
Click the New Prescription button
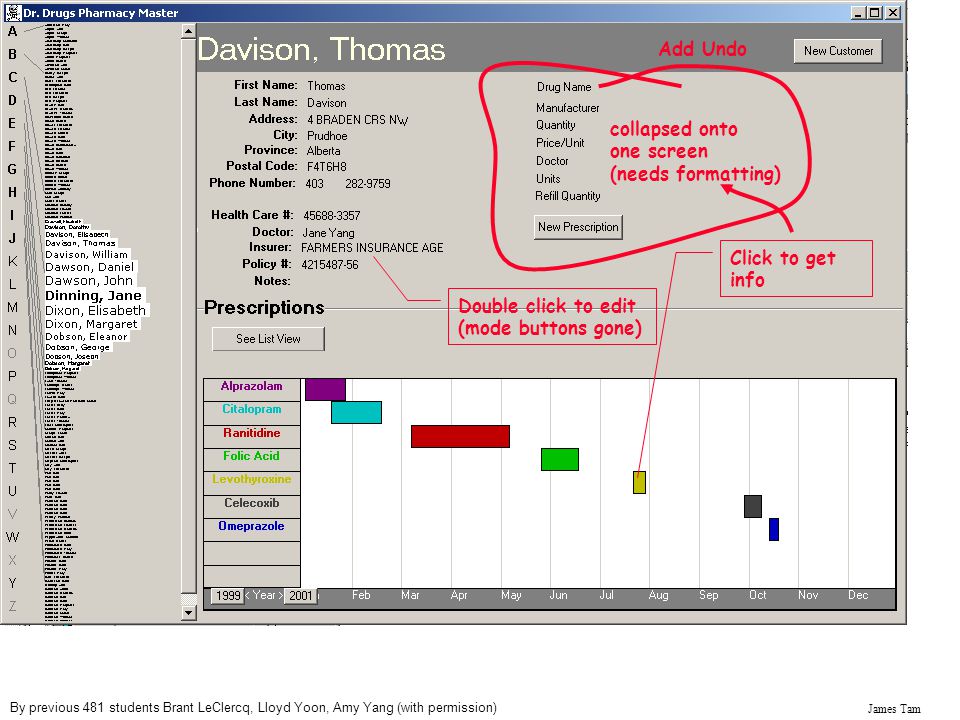(578, 227)
